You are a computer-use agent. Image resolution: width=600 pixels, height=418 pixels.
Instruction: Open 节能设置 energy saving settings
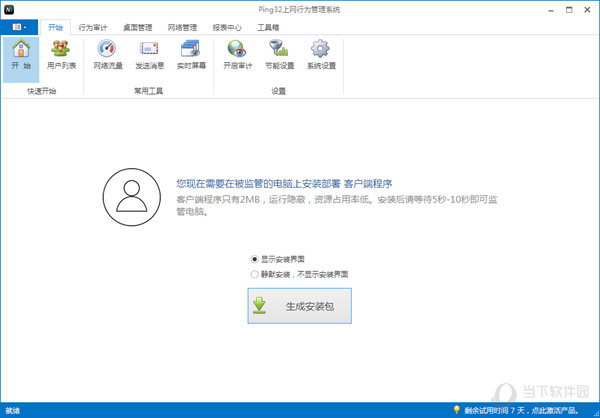click(x=279, y=56)
